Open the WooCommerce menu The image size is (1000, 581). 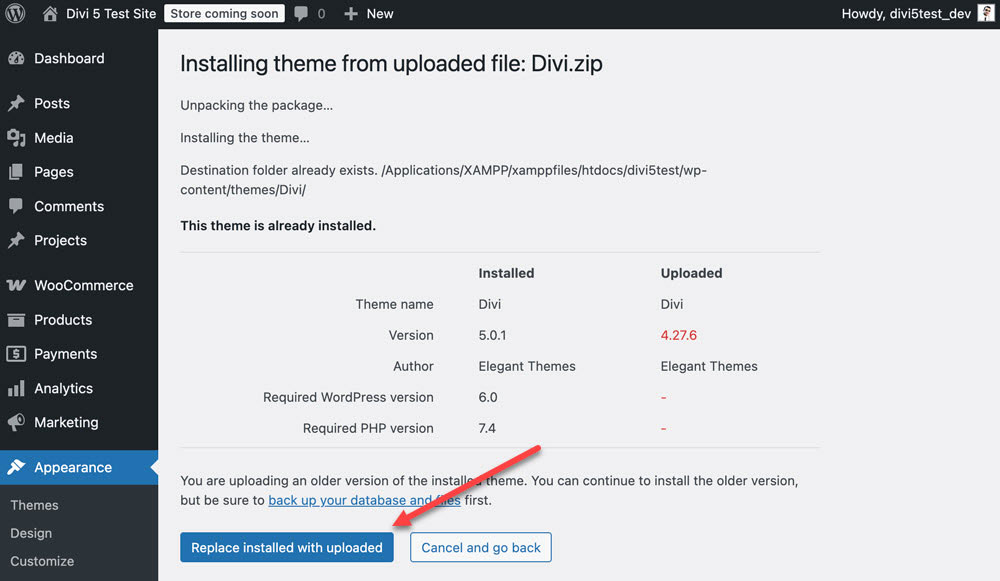coord(84,285)
